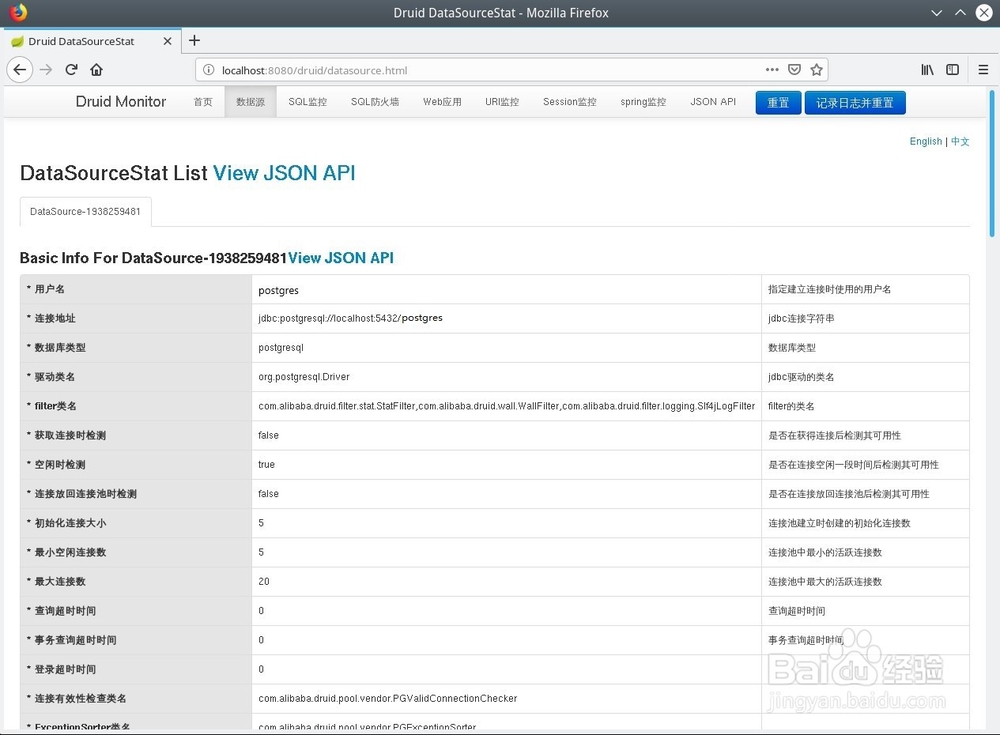Open the SQL监控 nav item

[x=307, y=102]
